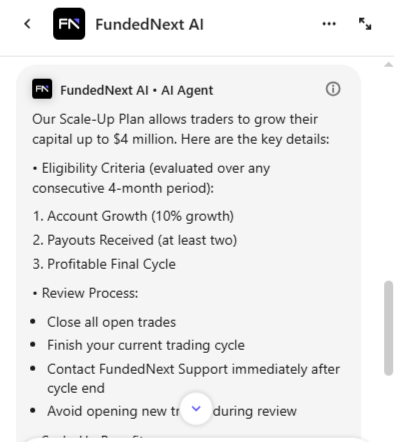Click the small FN avatar beside AI Agent
394x442 pixels.
[x=42, y=89]
